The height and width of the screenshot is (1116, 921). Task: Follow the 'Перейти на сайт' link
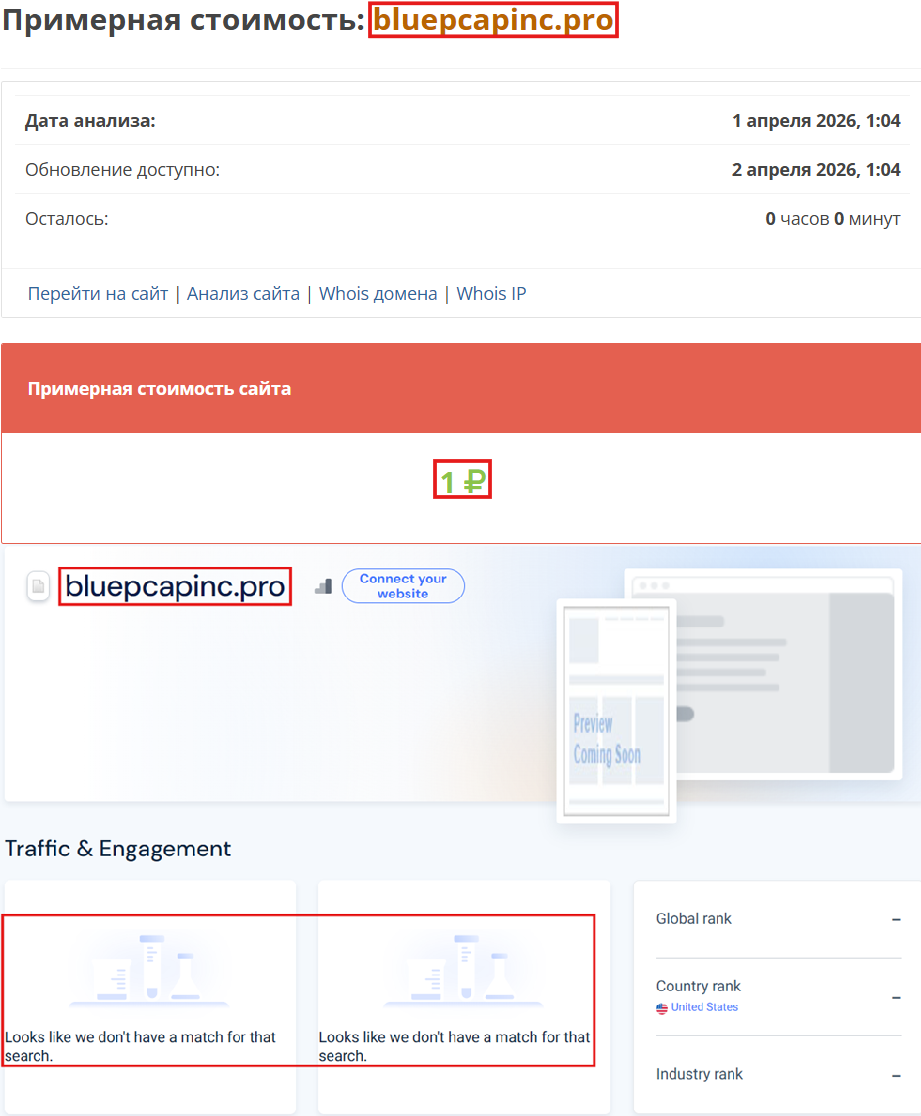96,293
